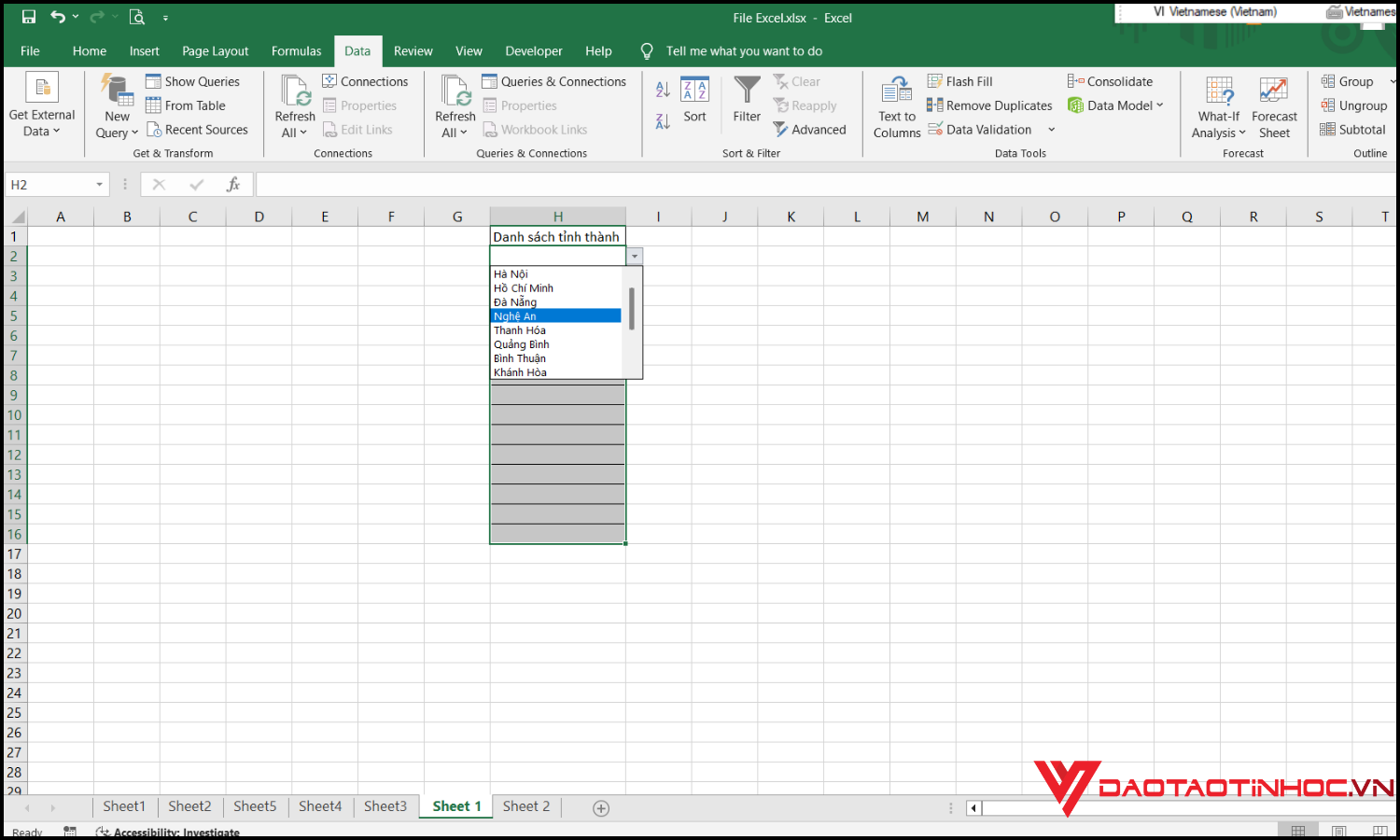Select Thanh Hóa from the province list
1400x840 pixels.
(x=520, y=329)
